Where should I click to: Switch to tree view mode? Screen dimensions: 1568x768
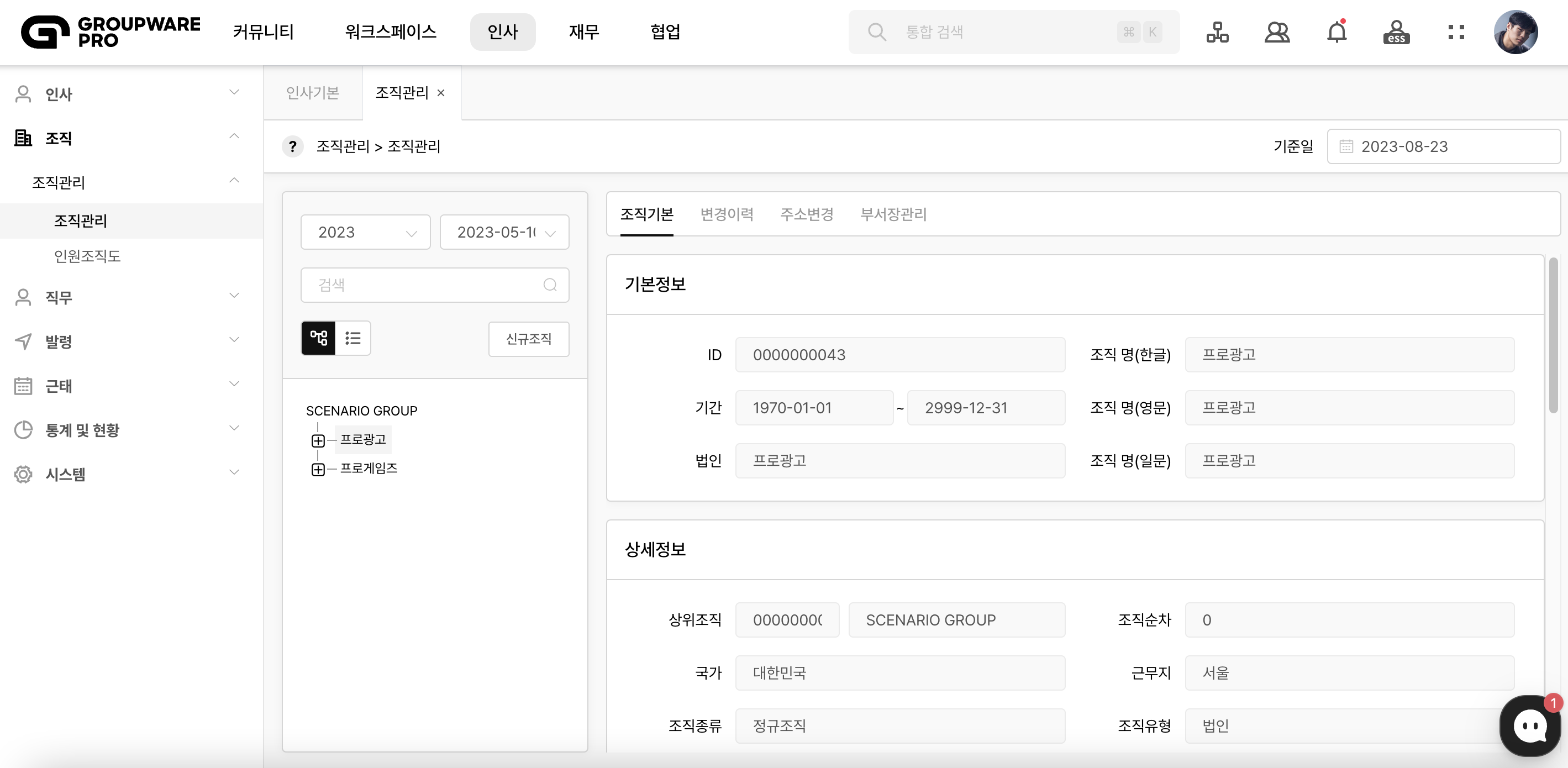tap(318, 338)
